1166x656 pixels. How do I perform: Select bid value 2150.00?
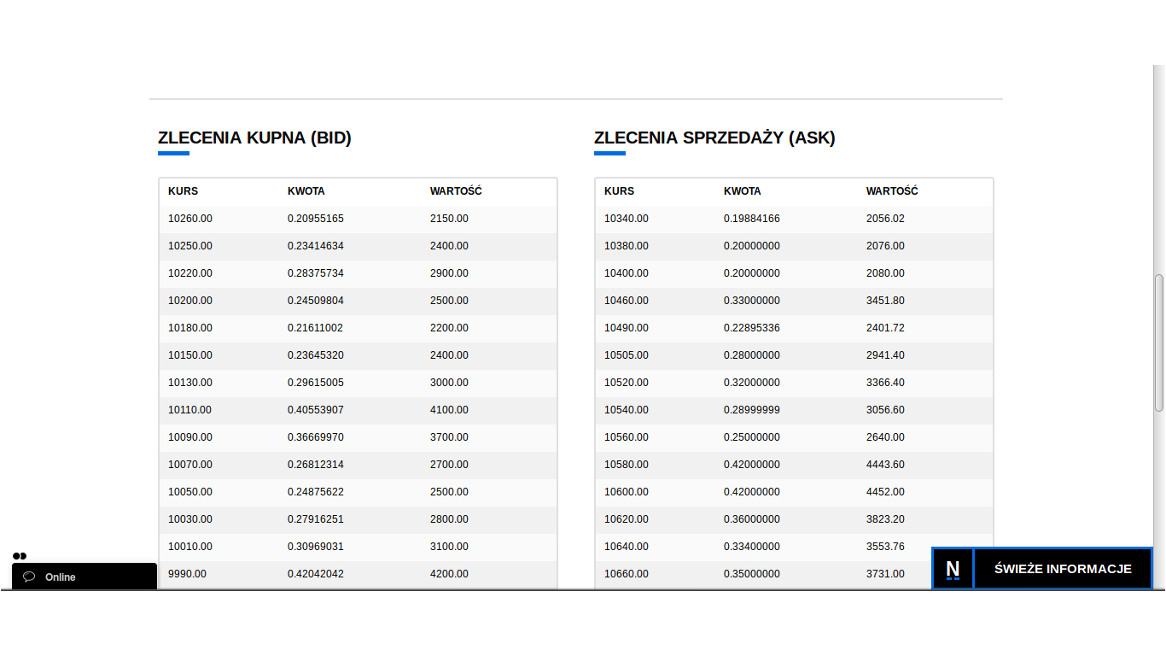449,219
